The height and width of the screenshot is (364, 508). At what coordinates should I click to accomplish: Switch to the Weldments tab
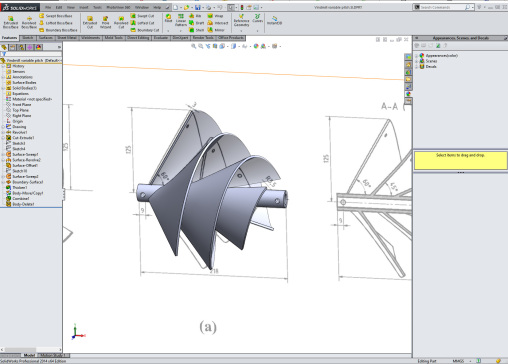coord(91,38)
